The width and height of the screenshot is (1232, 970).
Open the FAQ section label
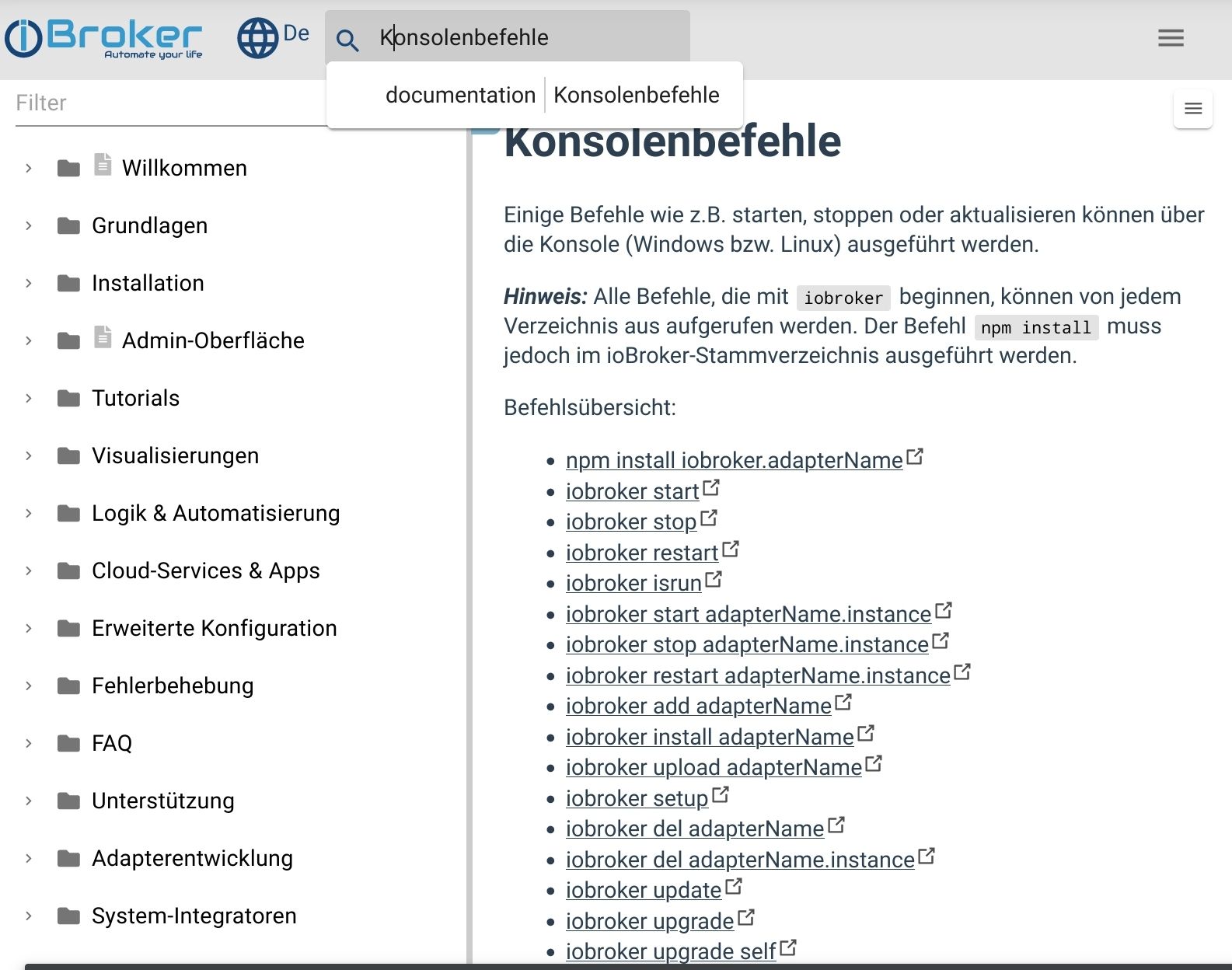click(x=112, y=743)
